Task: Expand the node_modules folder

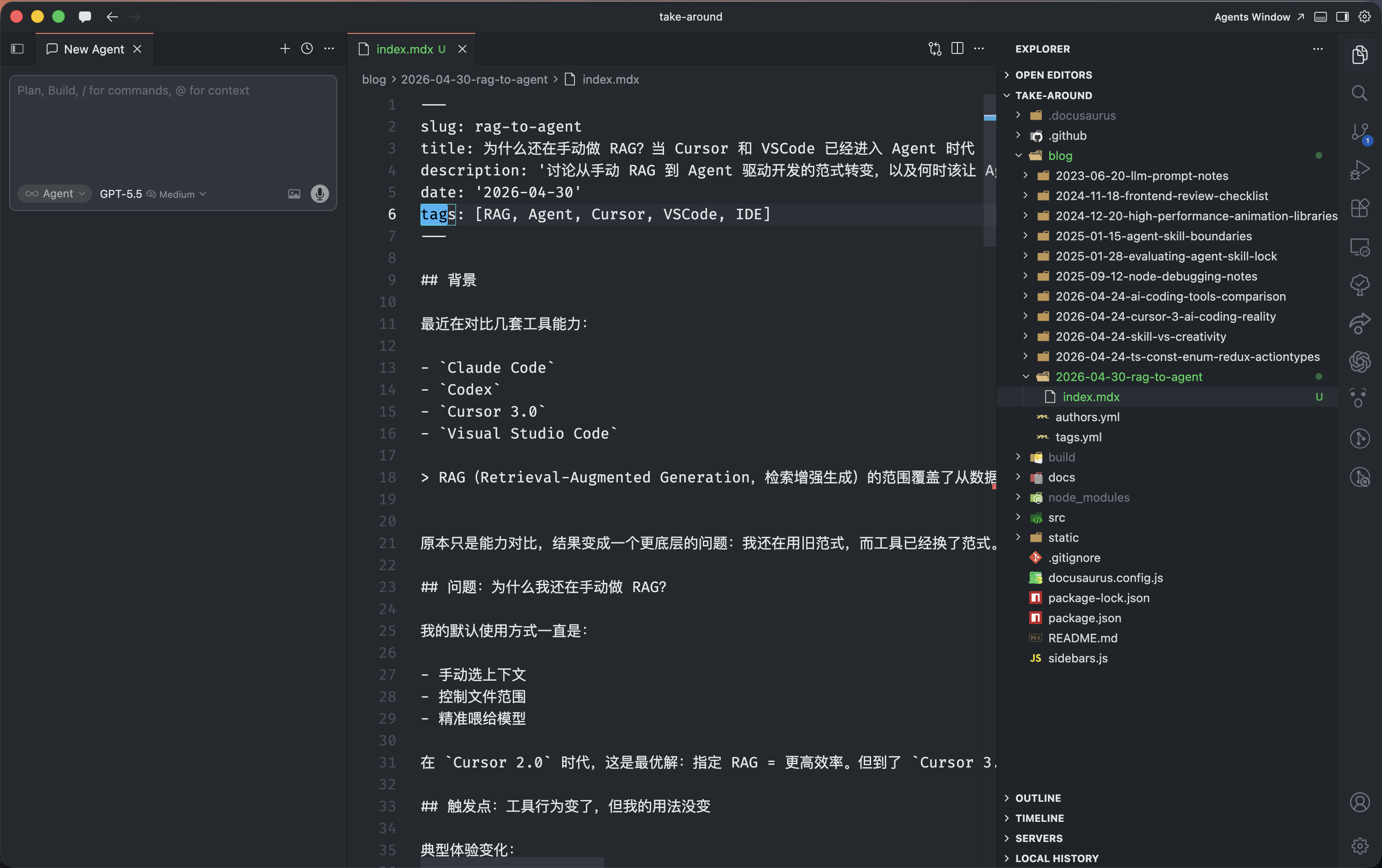Action: coord(1168,497)
